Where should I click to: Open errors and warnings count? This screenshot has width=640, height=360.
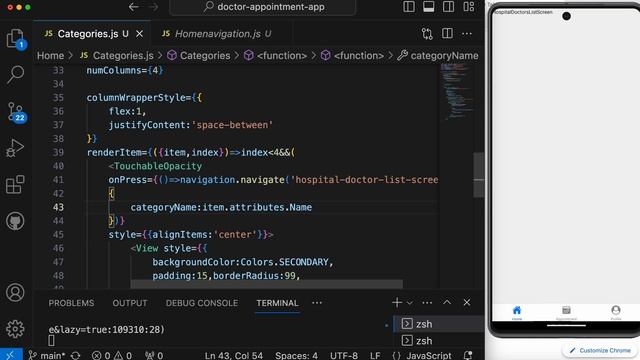coord(112,355)
